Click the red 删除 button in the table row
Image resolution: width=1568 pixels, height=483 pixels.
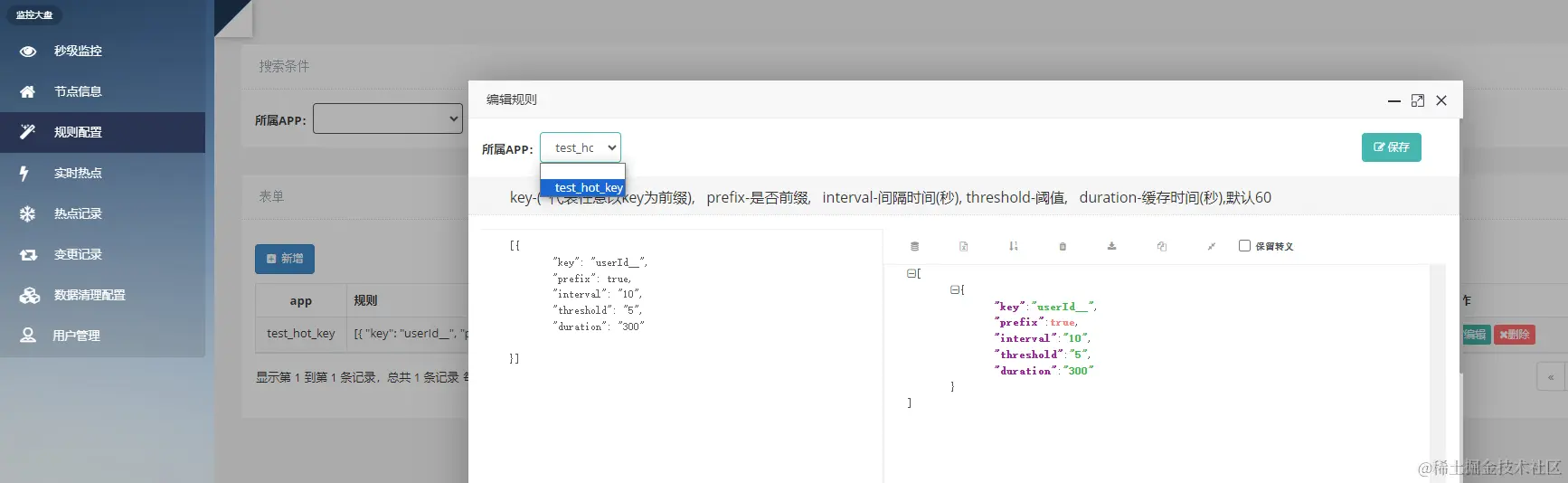pyautogui.click(x=1515, y=335)
